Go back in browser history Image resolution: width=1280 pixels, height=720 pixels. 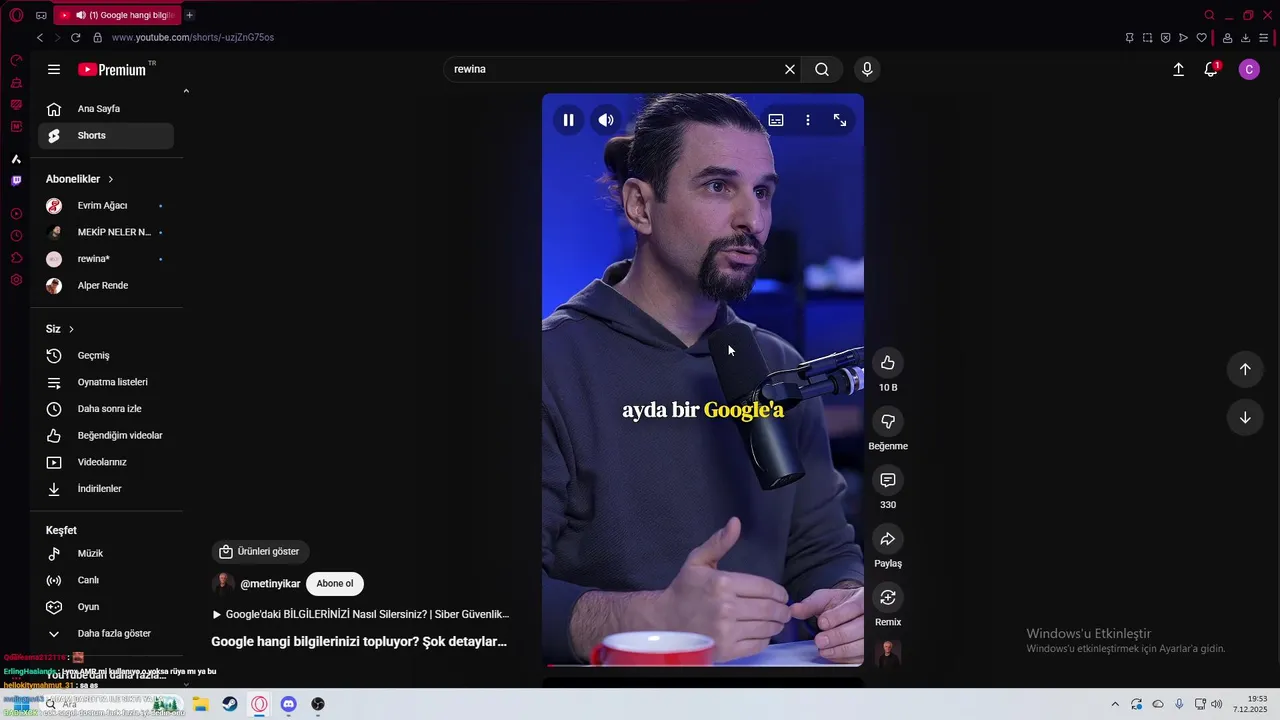(40, 37)
